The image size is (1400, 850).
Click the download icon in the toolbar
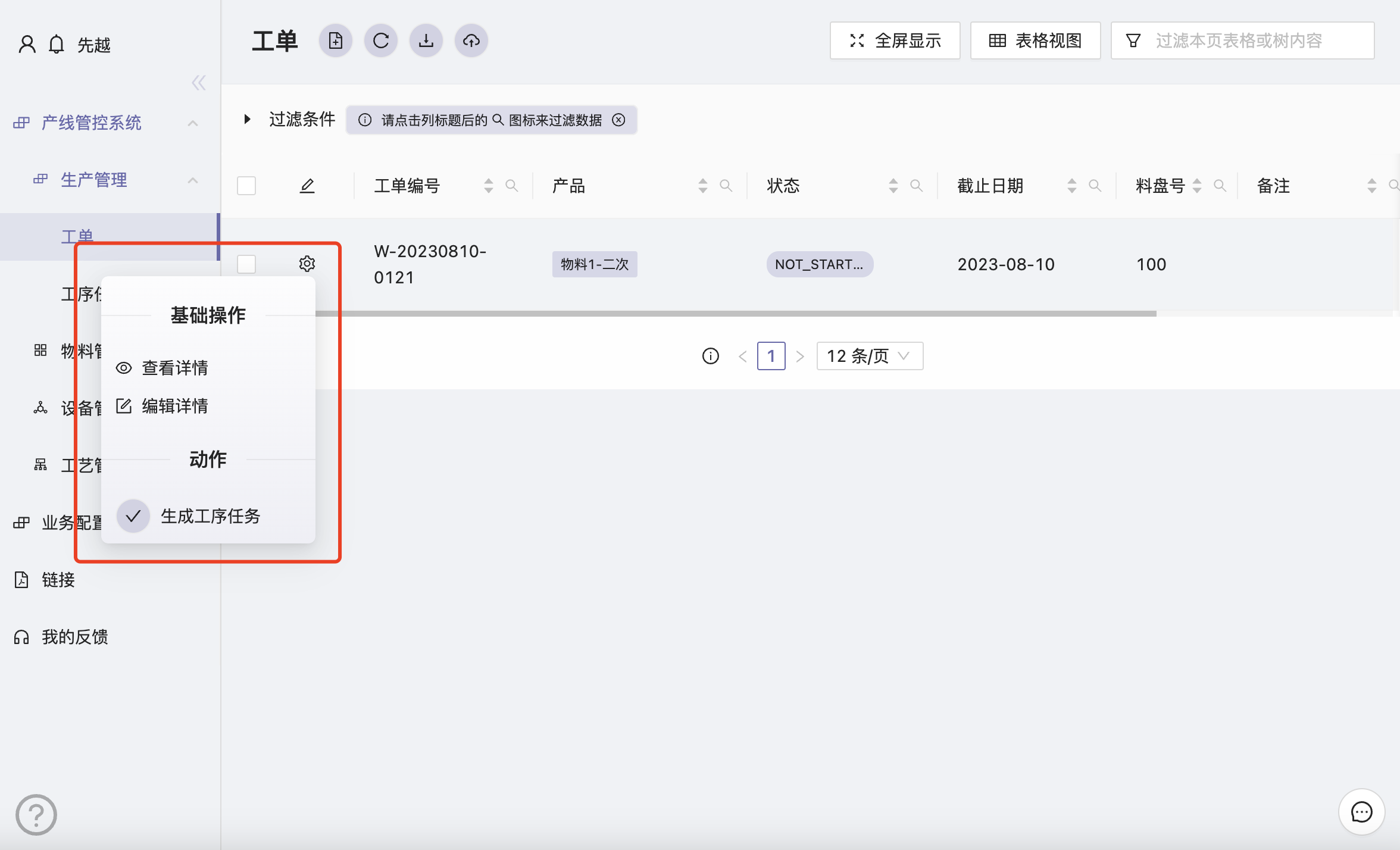point(426,40)
